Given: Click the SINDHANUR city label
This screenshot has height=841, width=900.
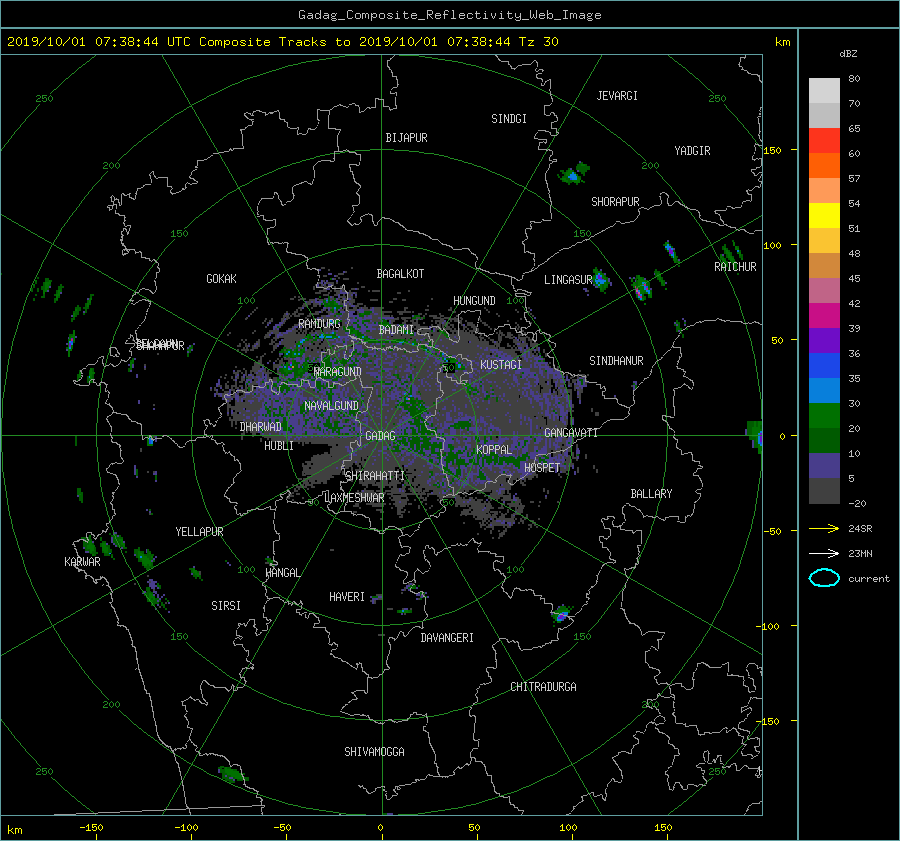Looking at the screenshot, I should (616, 361).
